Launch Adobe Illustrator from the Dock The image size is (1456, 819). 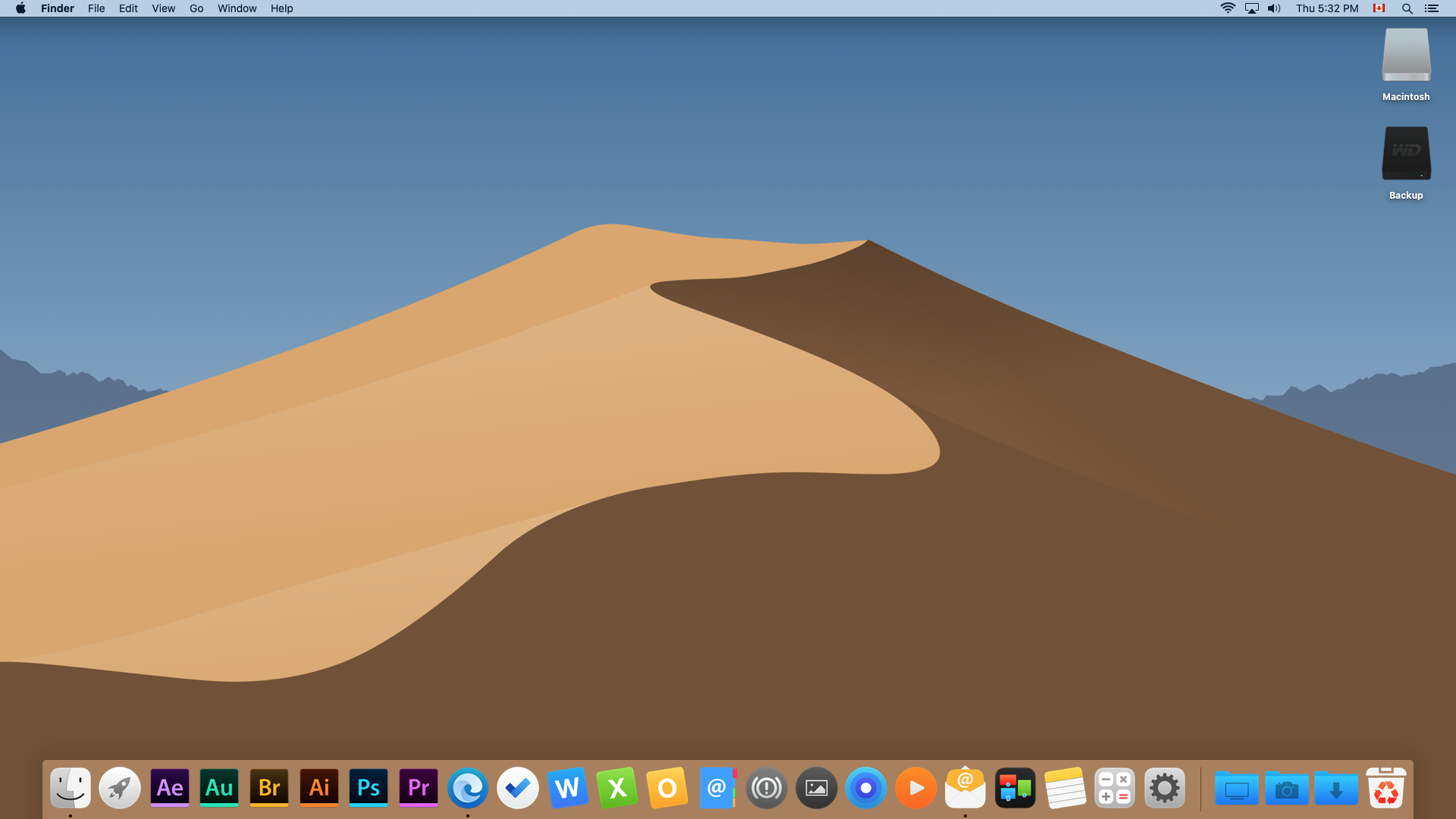[x=319, y=788]
